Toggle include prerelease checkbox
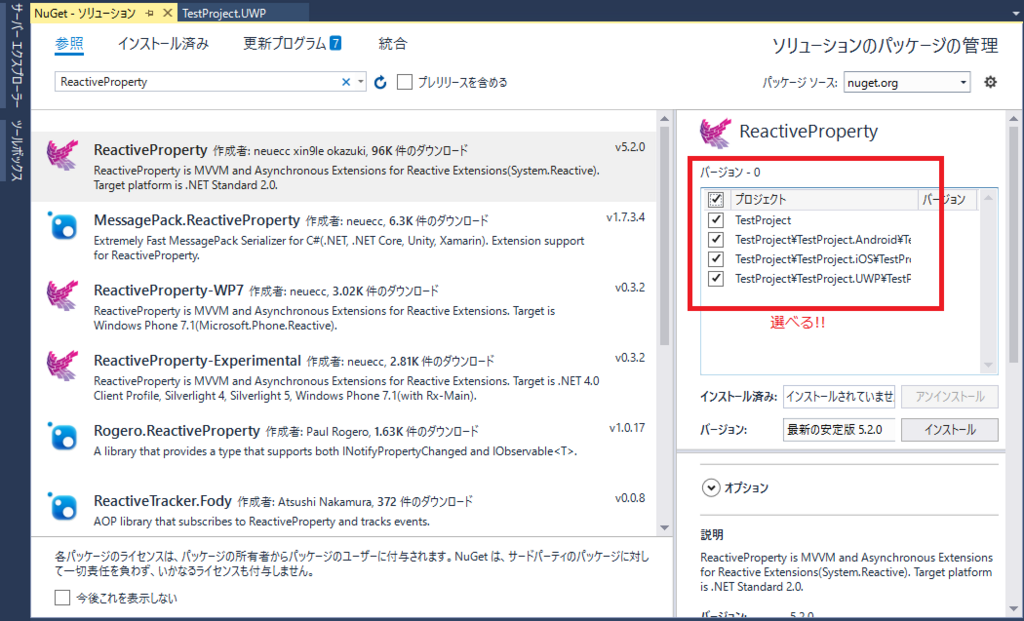 click(x=405, y=82)
